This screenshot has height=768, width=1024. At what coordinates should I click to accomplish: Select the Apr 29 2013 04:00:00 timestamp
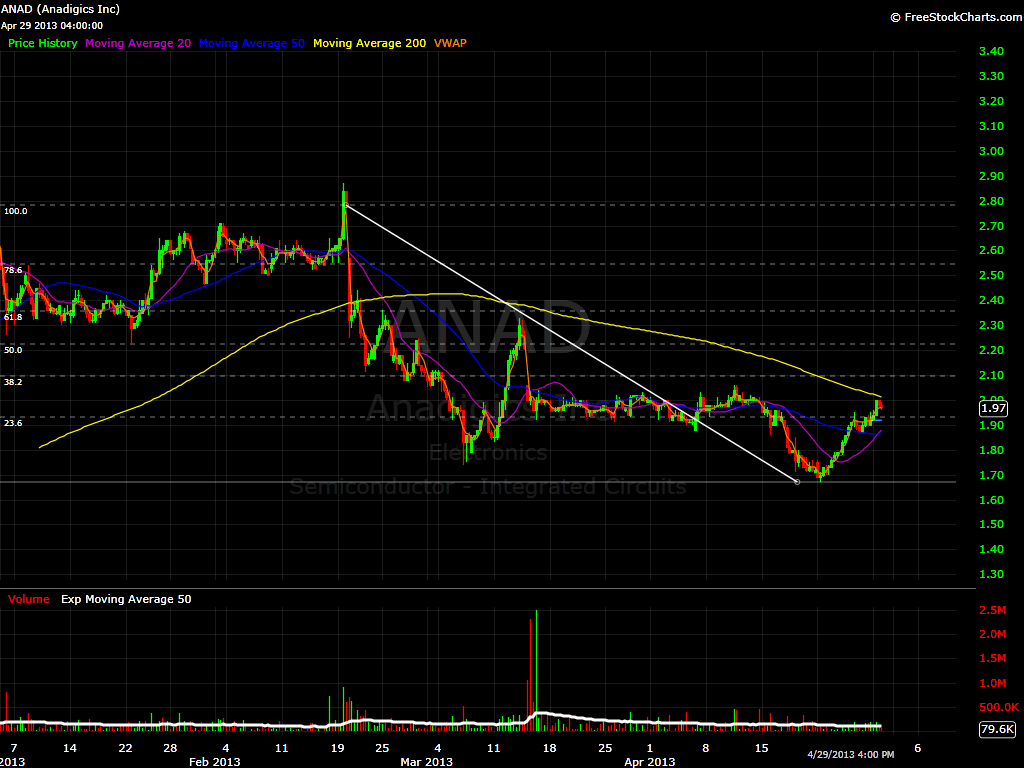[52, 26]
